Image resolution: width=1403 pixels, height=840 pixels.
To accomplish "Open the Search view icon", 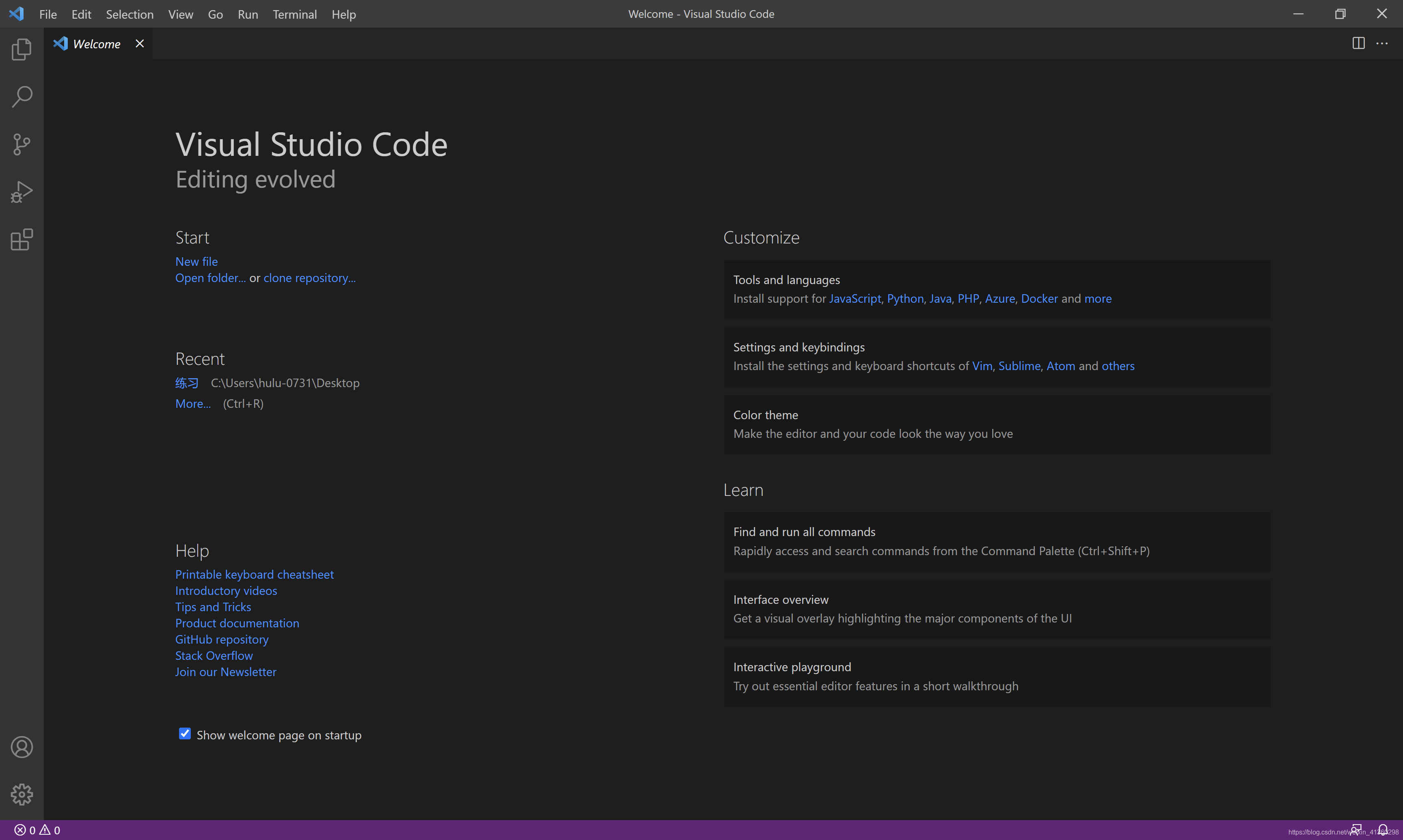I will tap(22, 97).
